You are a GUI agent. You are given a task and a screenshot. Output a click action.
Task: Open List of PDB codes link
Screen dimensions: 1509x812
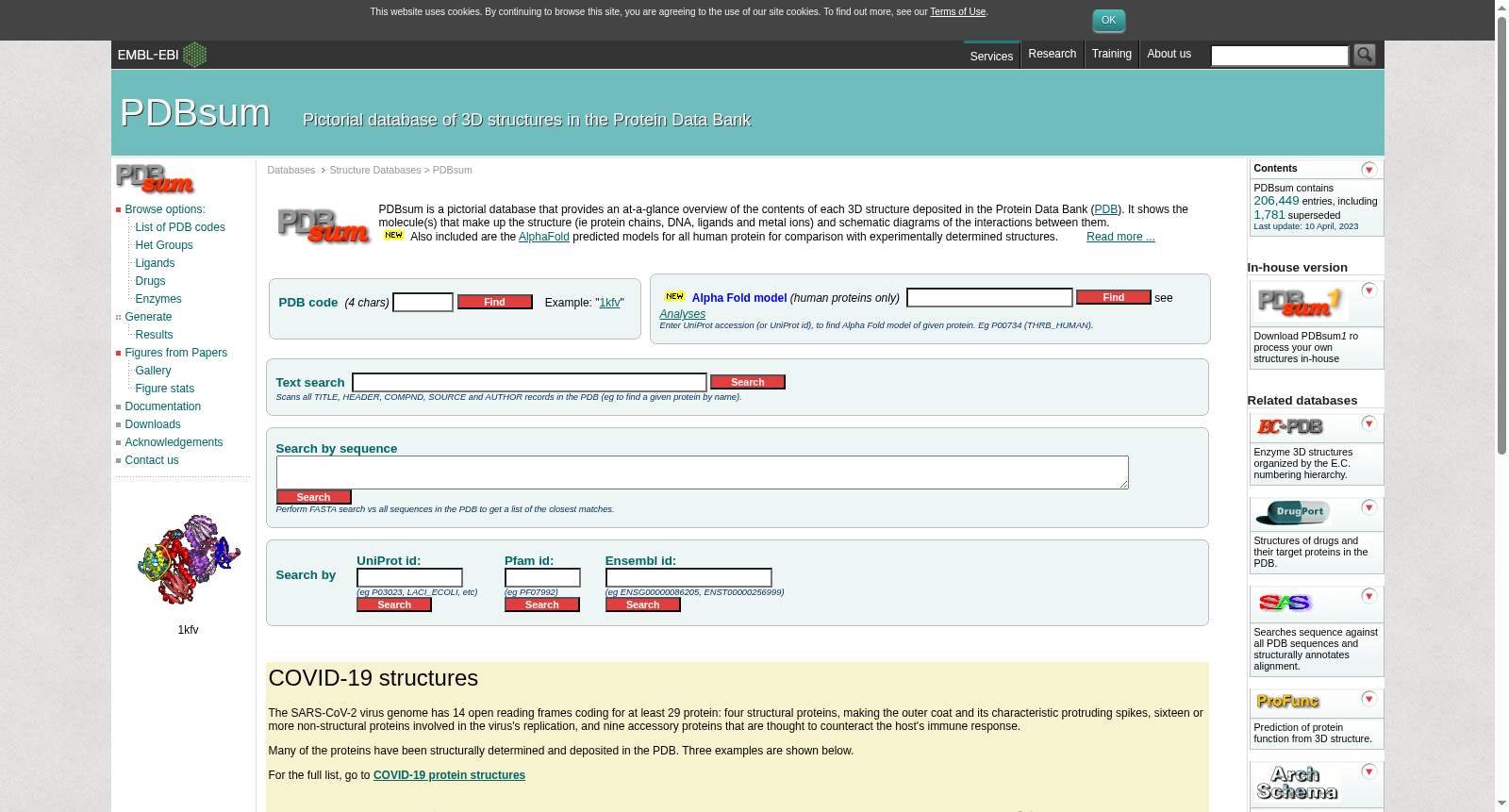(180, 227)
